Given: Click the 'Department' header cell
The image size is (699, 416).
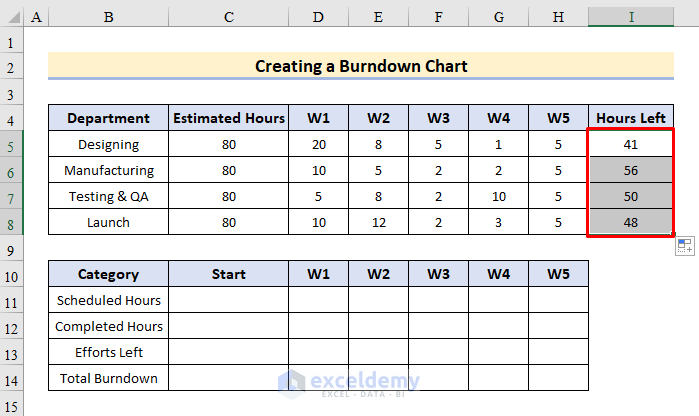Looking at the screenshot, I should (108, 118).
